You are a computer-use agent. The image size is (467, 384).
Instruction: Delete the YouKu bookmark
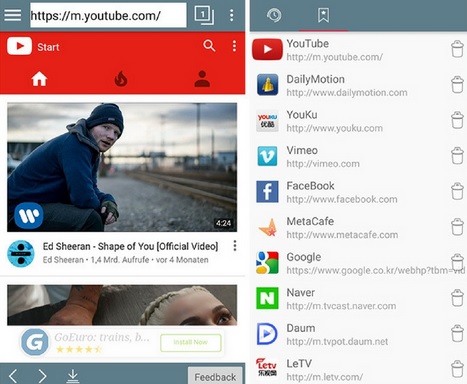tap(457, 120)
